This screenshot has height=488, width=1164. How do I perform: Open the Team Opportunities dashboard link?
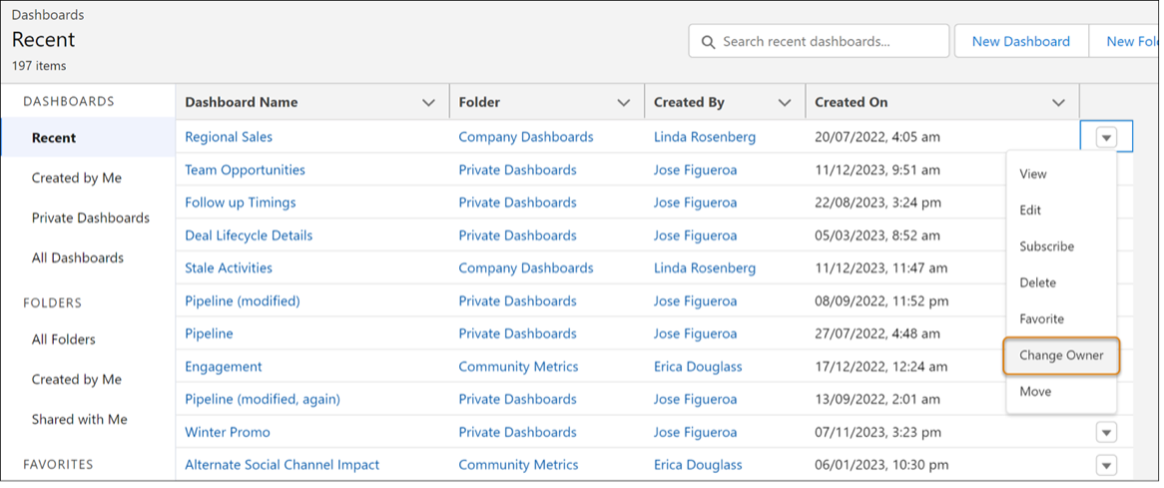[245, 170]
